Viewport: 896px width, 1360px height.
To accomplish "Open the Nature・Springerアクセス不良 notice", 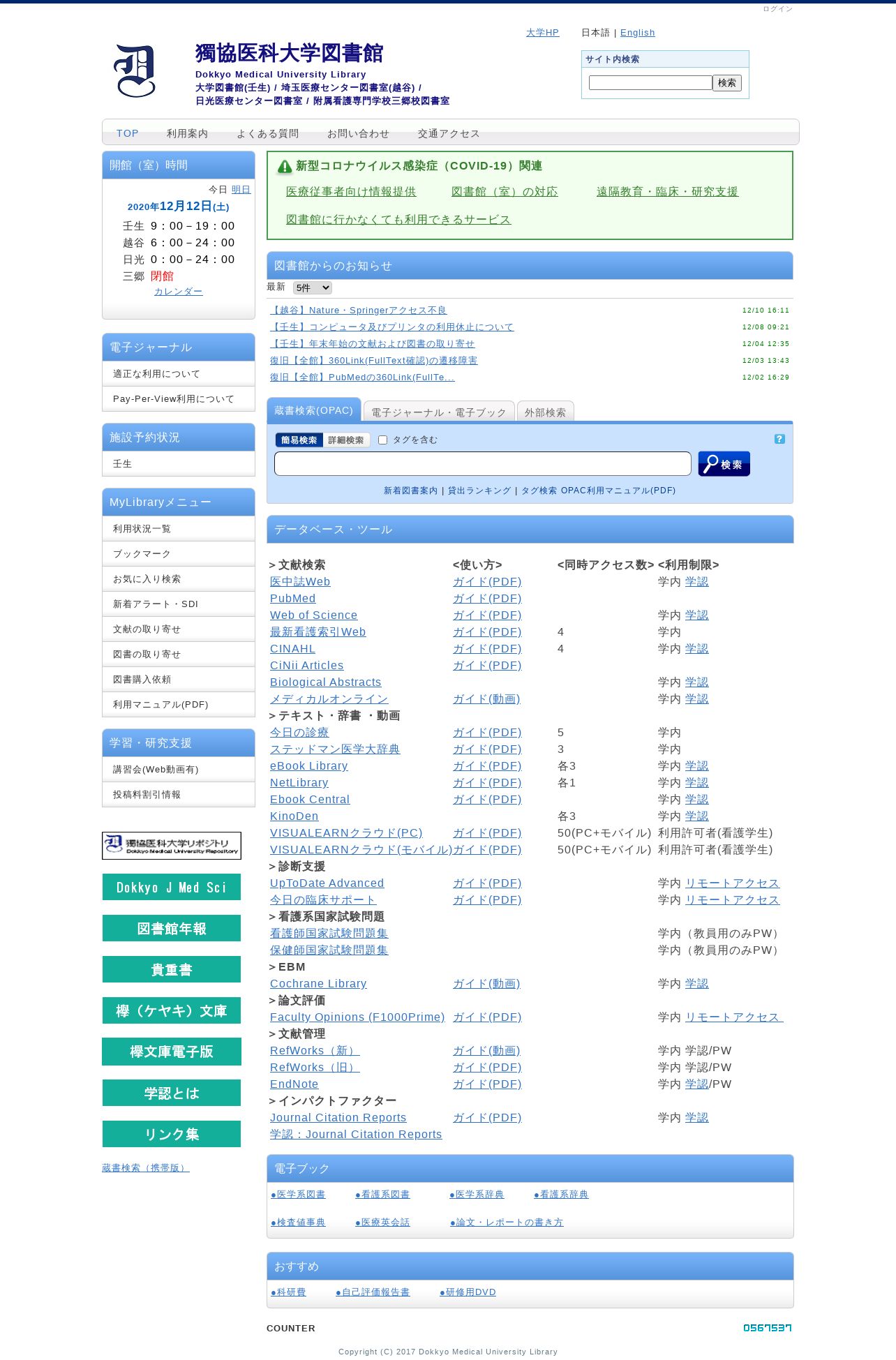I will tap(359, 311).
